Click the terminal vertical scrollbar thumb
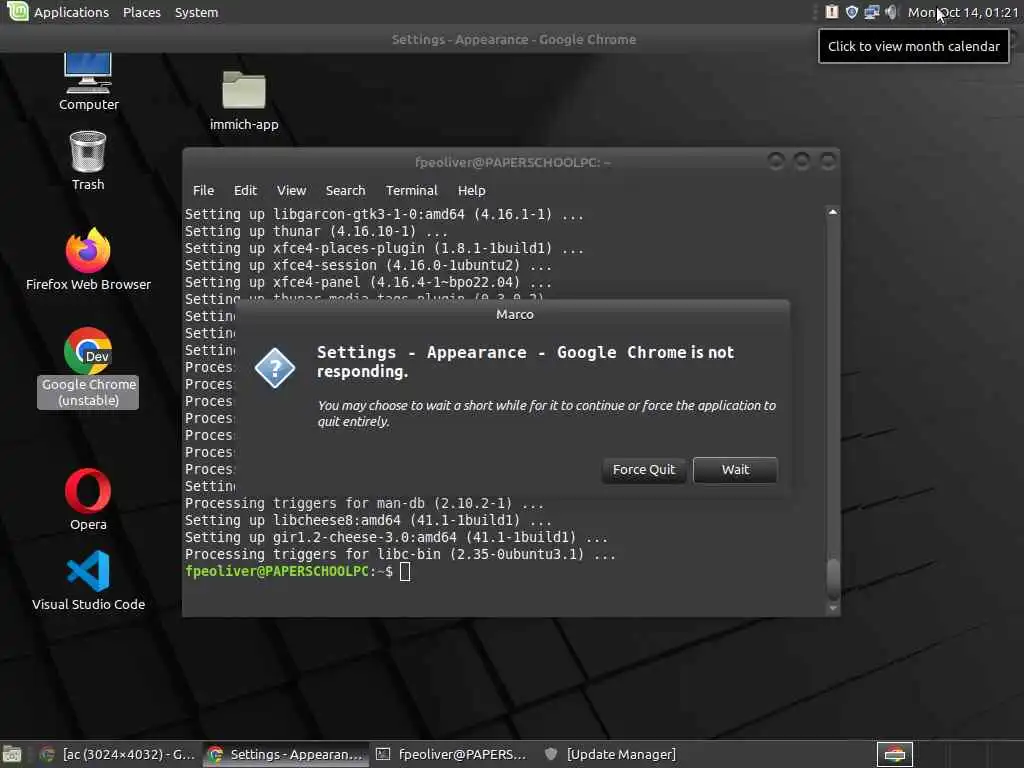Viewport: 1024px width, 768px height. pyautogui.click(x=833, y=579)
